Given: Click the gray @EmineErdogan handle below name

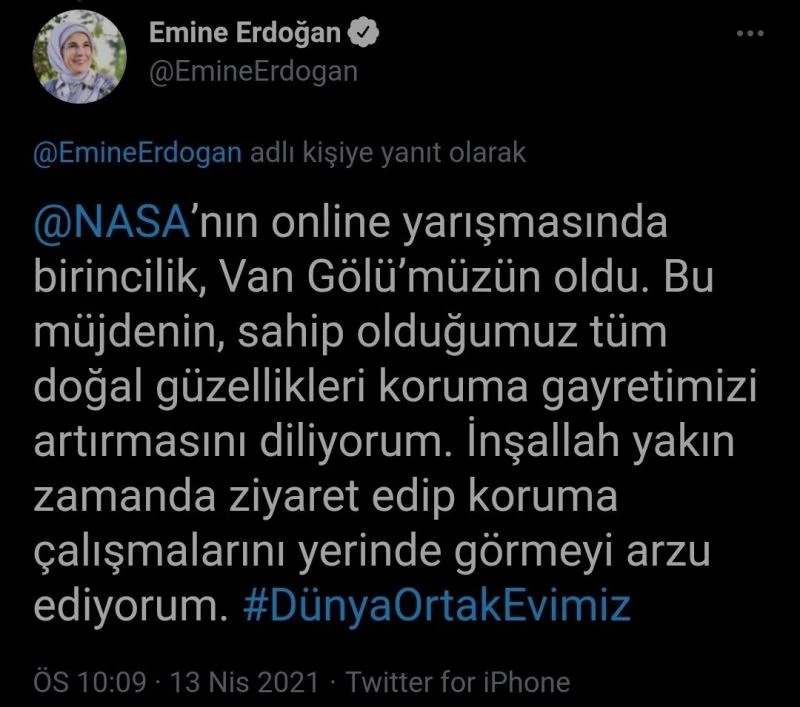Looking at the screenshot, I should (x=253, y=72).
